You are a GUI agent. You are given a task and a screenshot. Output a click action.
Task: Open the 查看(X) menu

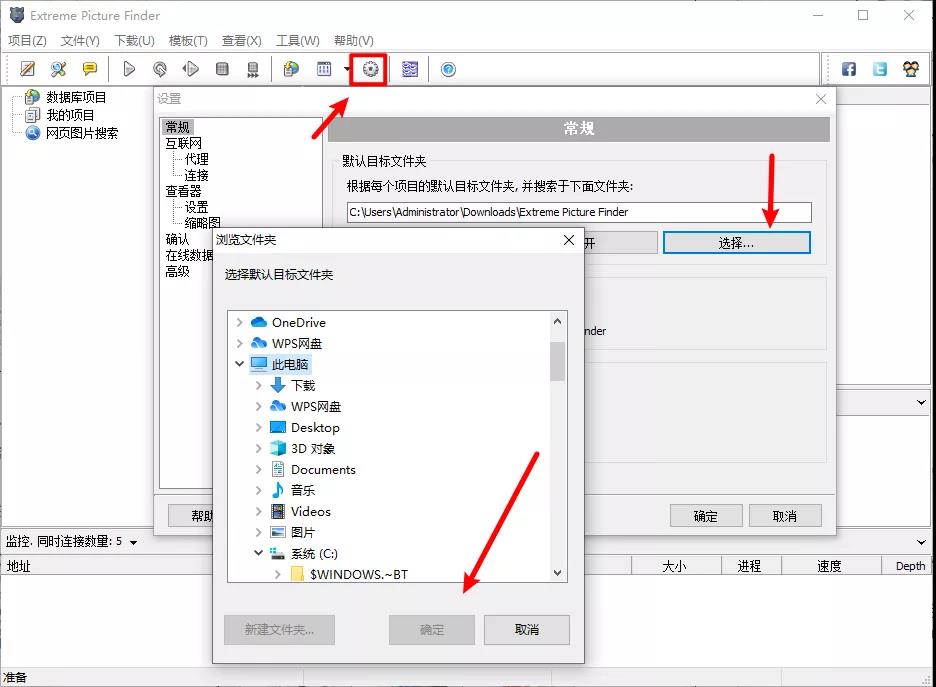click(x=242, y=41)
